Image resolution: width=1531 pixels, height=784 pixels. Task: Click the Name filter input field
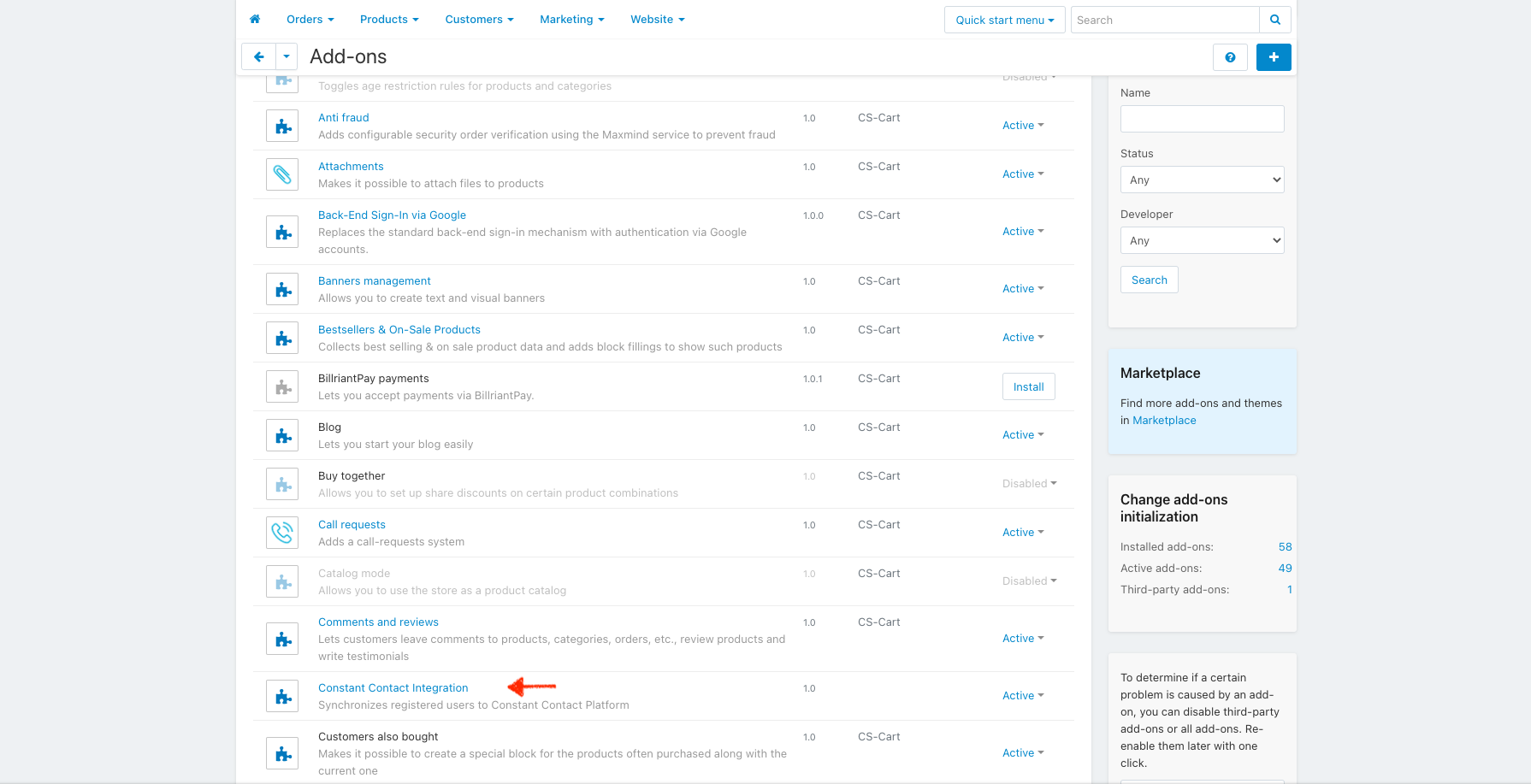pyautogui.click(x=1202, y=119)
